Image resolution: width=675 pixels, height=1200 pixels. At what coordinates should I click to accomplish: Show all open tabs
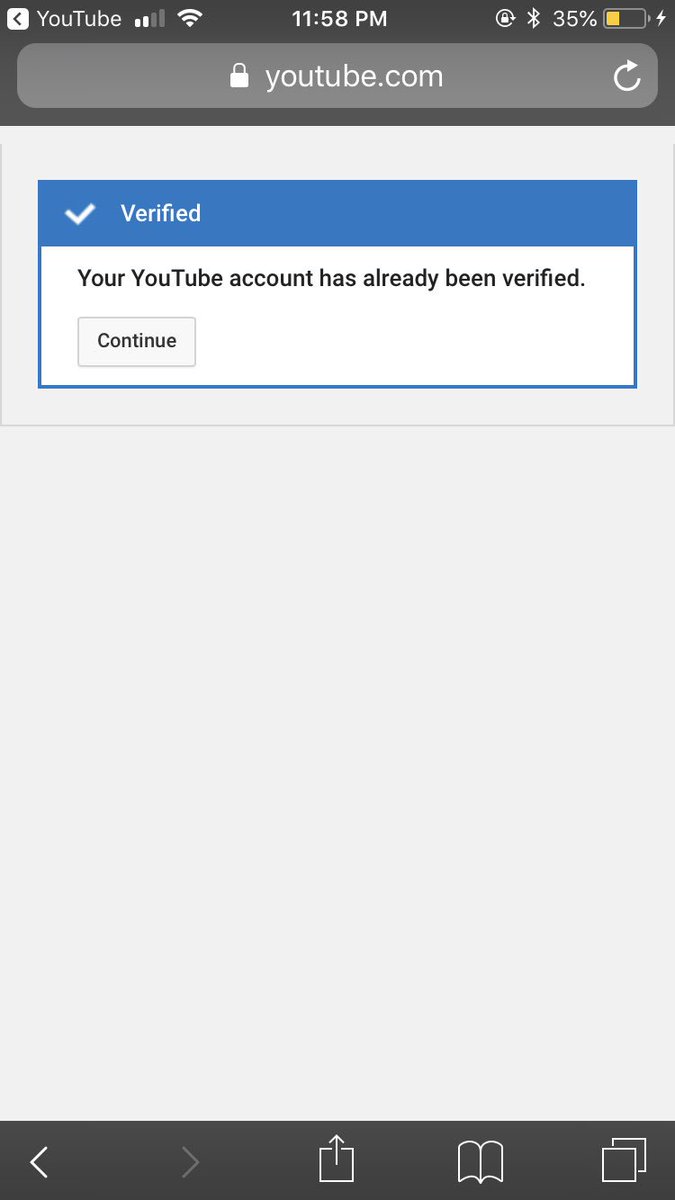[624, 1162]
